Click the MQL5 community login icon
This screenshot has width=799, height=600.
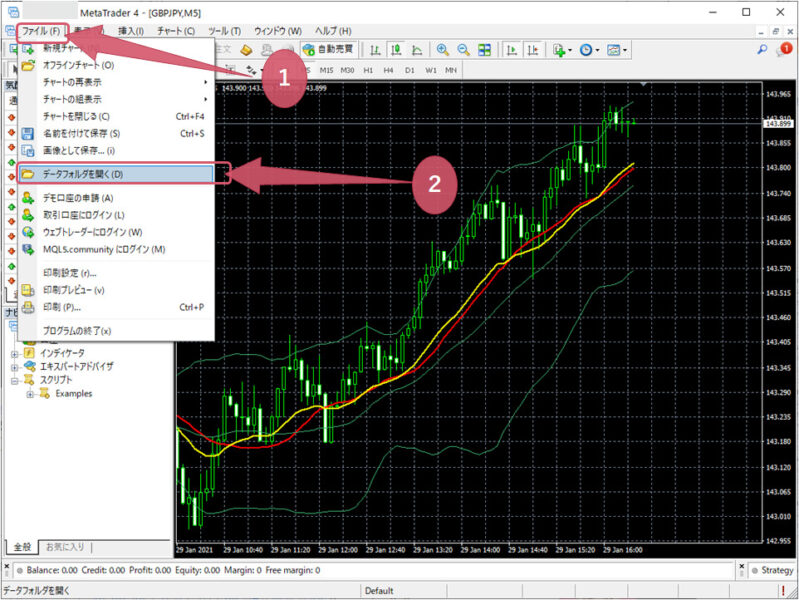[28, 249]
